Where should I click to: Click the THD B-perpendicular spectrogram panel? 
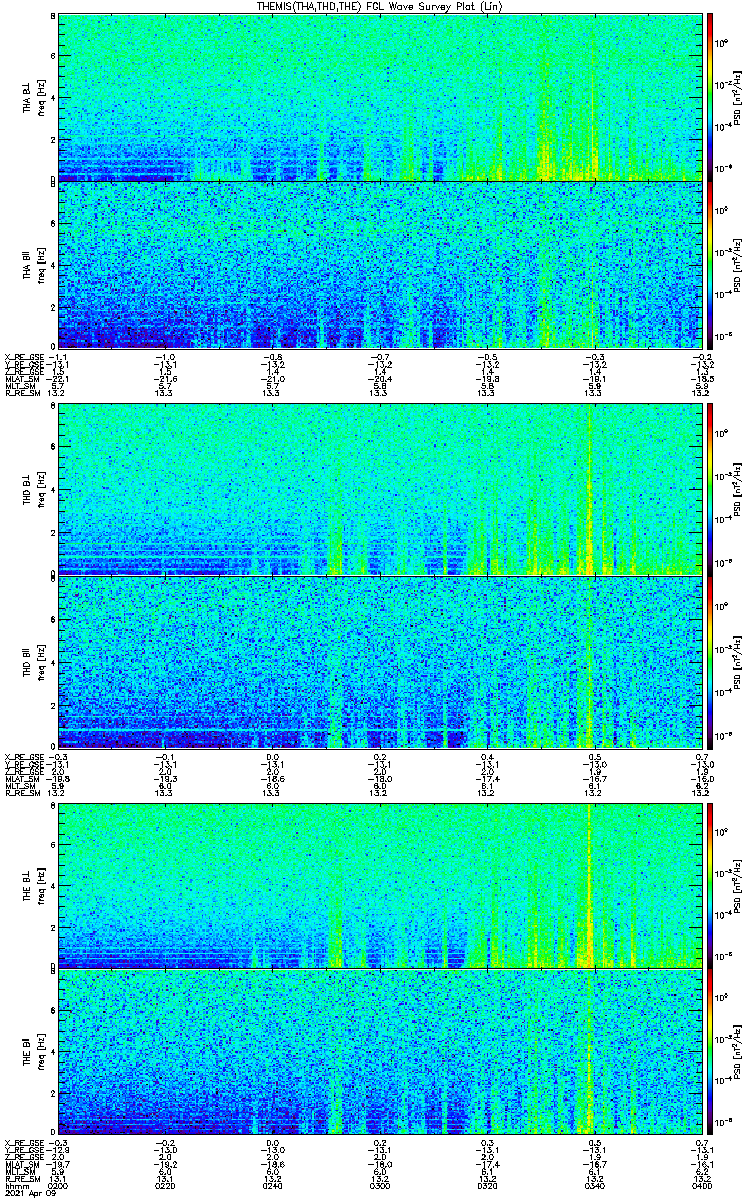(x=381, y=489)
